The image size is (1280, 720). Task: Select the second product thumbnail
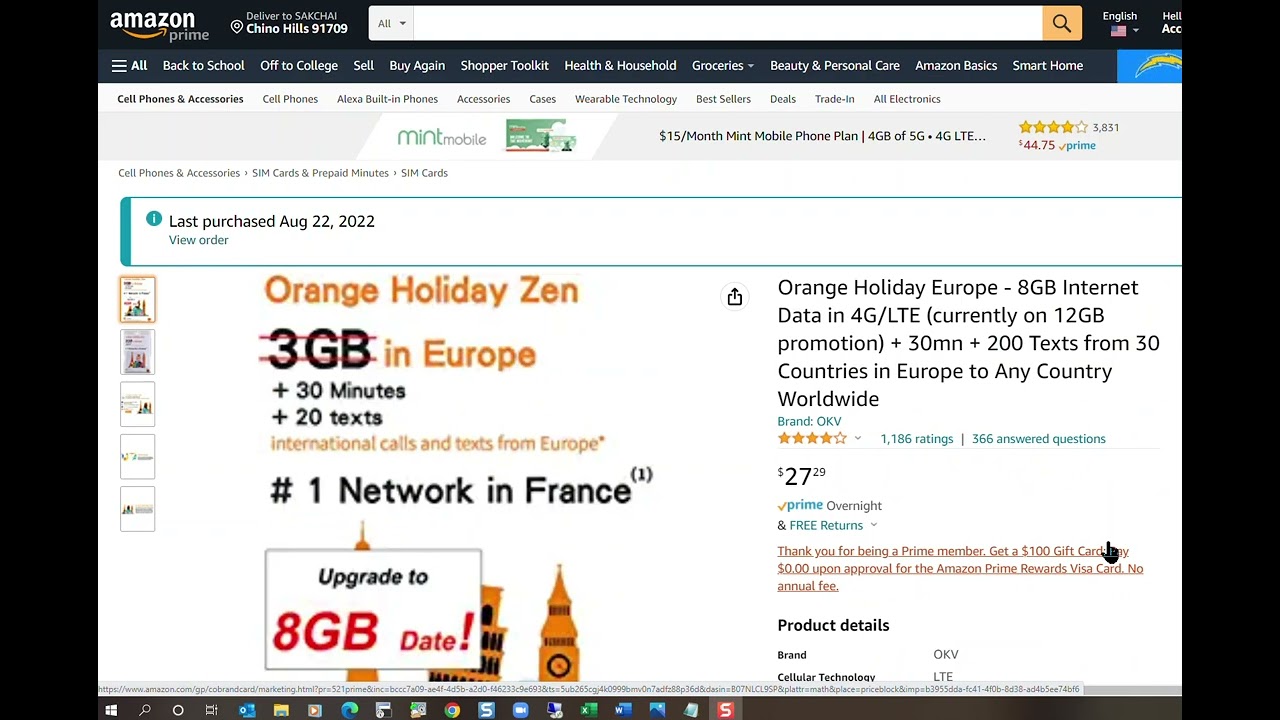coord(137,352)
